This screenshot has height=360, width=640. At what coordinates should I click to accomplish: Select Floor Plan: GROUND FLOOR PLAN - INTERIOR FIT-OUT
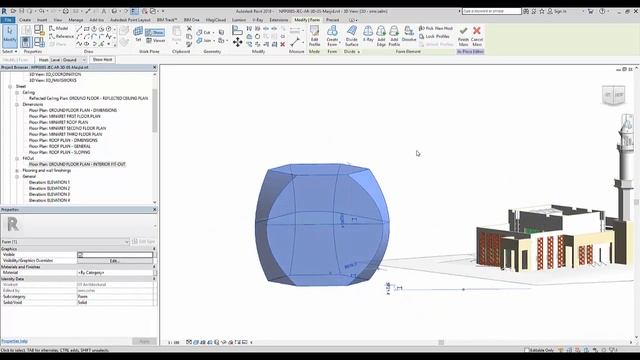coord(77,164)
